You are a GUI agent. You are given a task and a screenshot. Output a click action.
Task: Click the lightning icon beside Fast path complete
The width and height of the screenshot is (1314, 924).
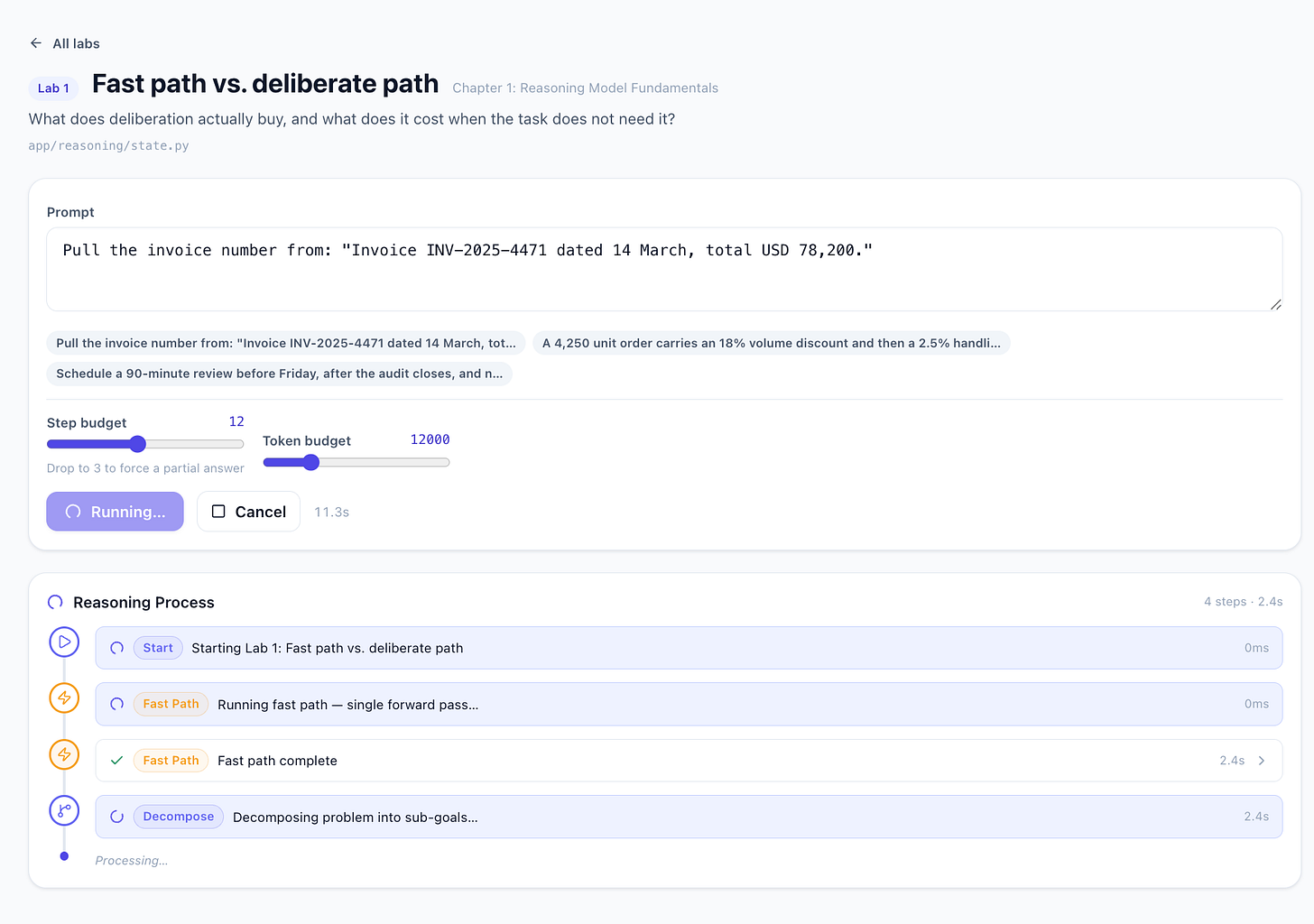pyautogui.click(x=64, y=754)
